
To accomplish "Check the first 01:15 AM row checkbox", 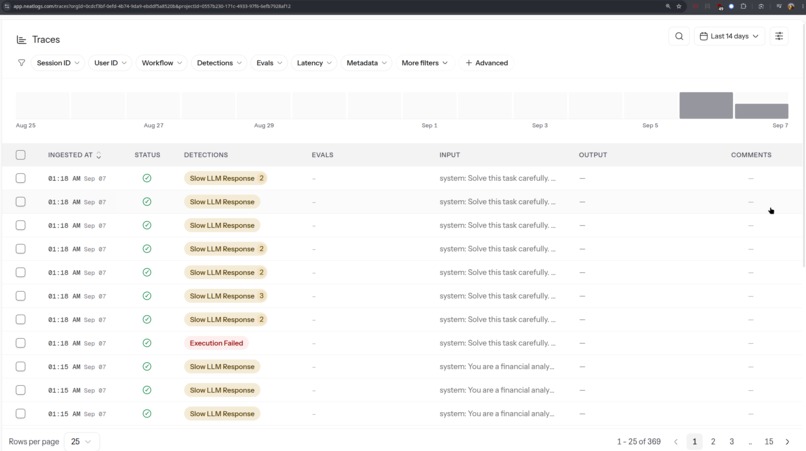I will point(21,367).
